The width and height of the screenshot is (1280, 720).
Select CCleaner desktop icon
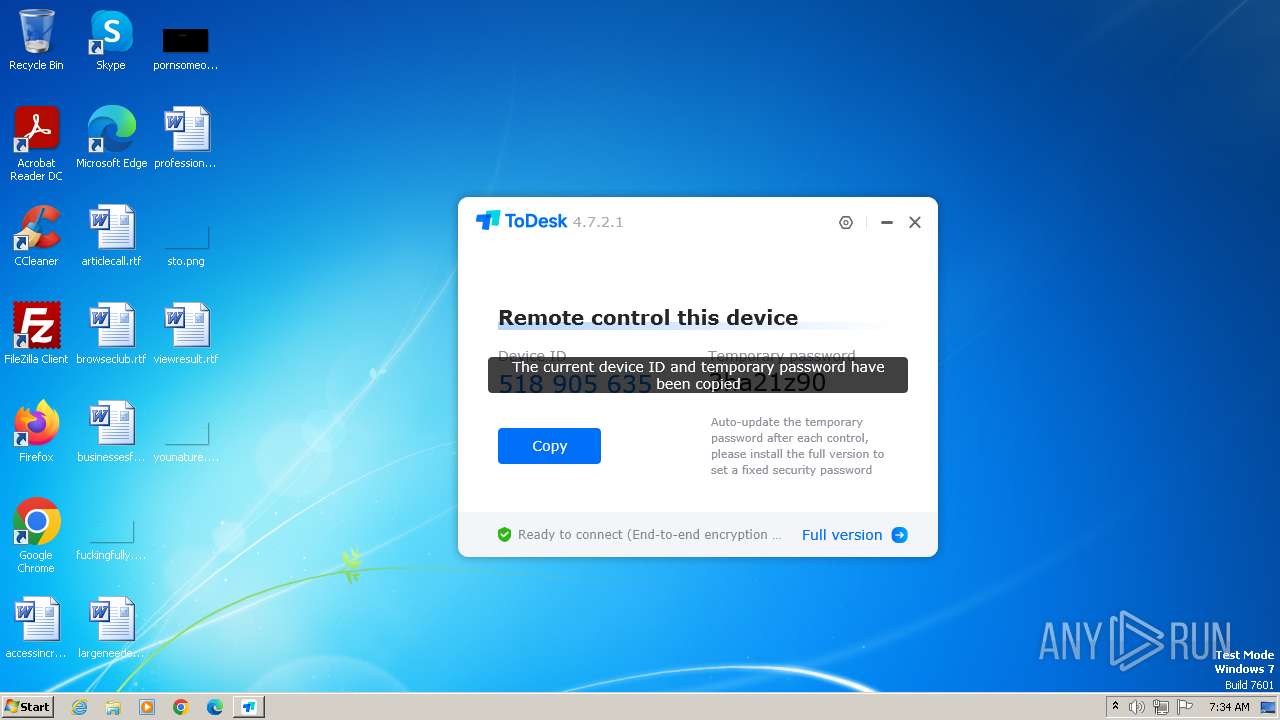(x=36, y=236)
